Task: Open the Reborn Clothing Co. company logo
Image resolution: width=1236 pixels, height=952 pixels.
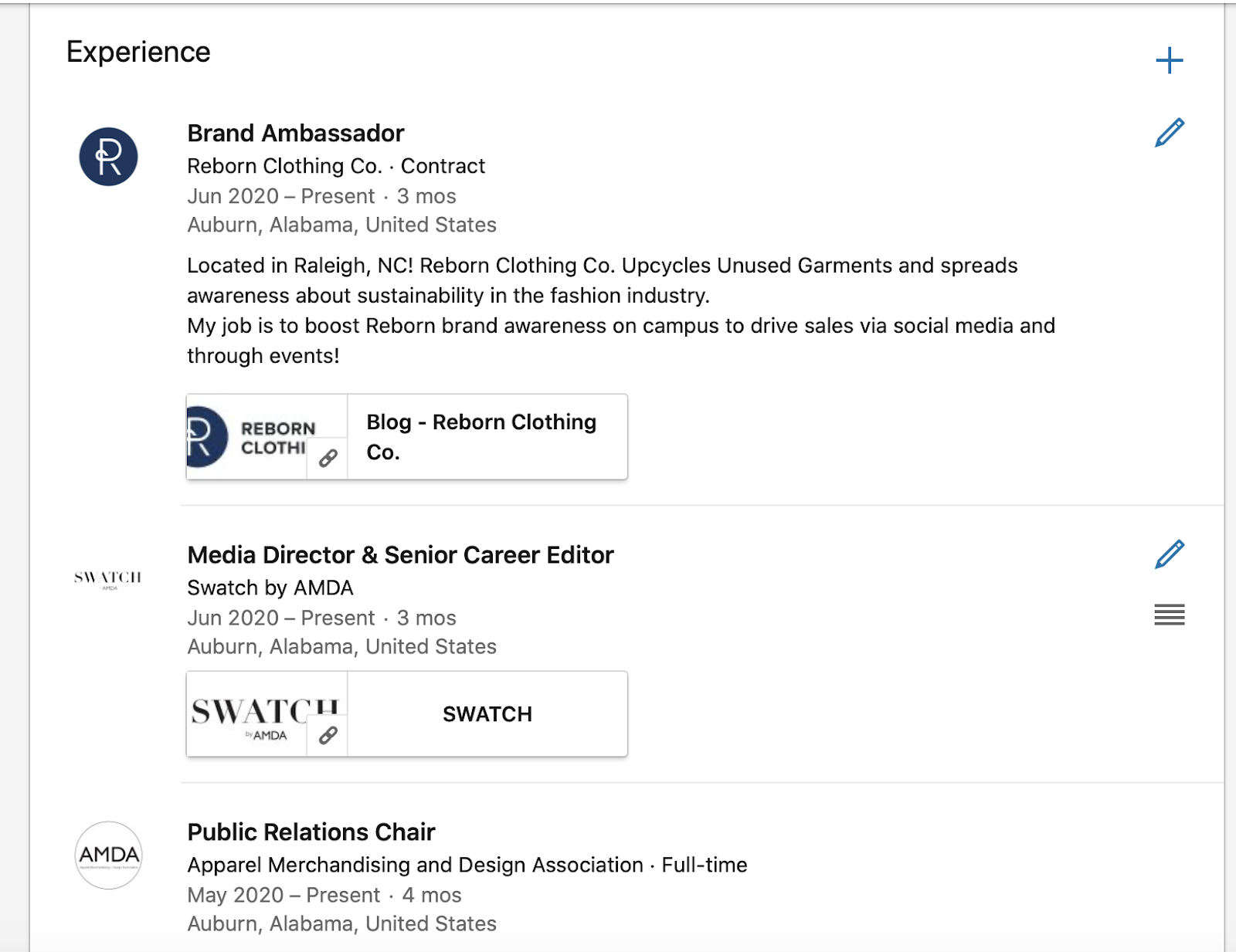Action: click(109, 157)
